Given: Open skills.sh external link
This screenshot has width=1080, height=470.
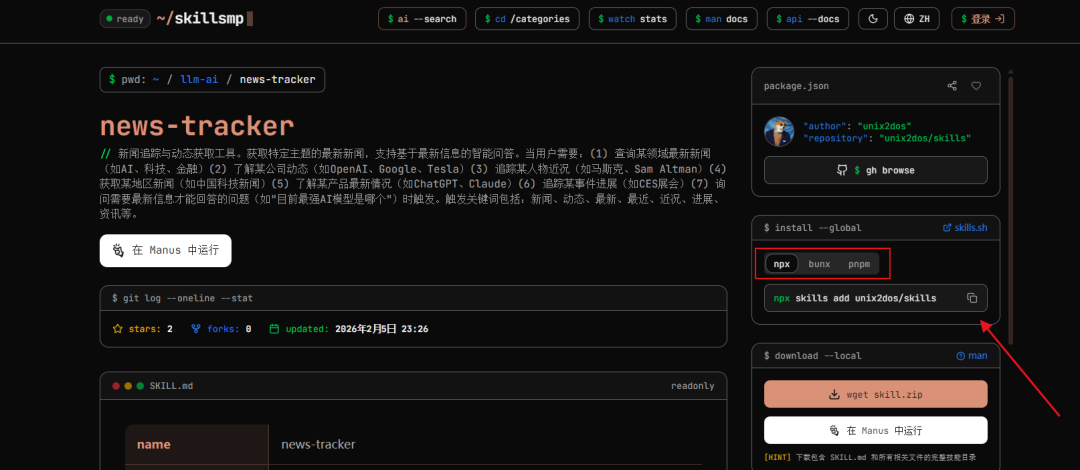Looking at the screenshot, I should (964, 227).
